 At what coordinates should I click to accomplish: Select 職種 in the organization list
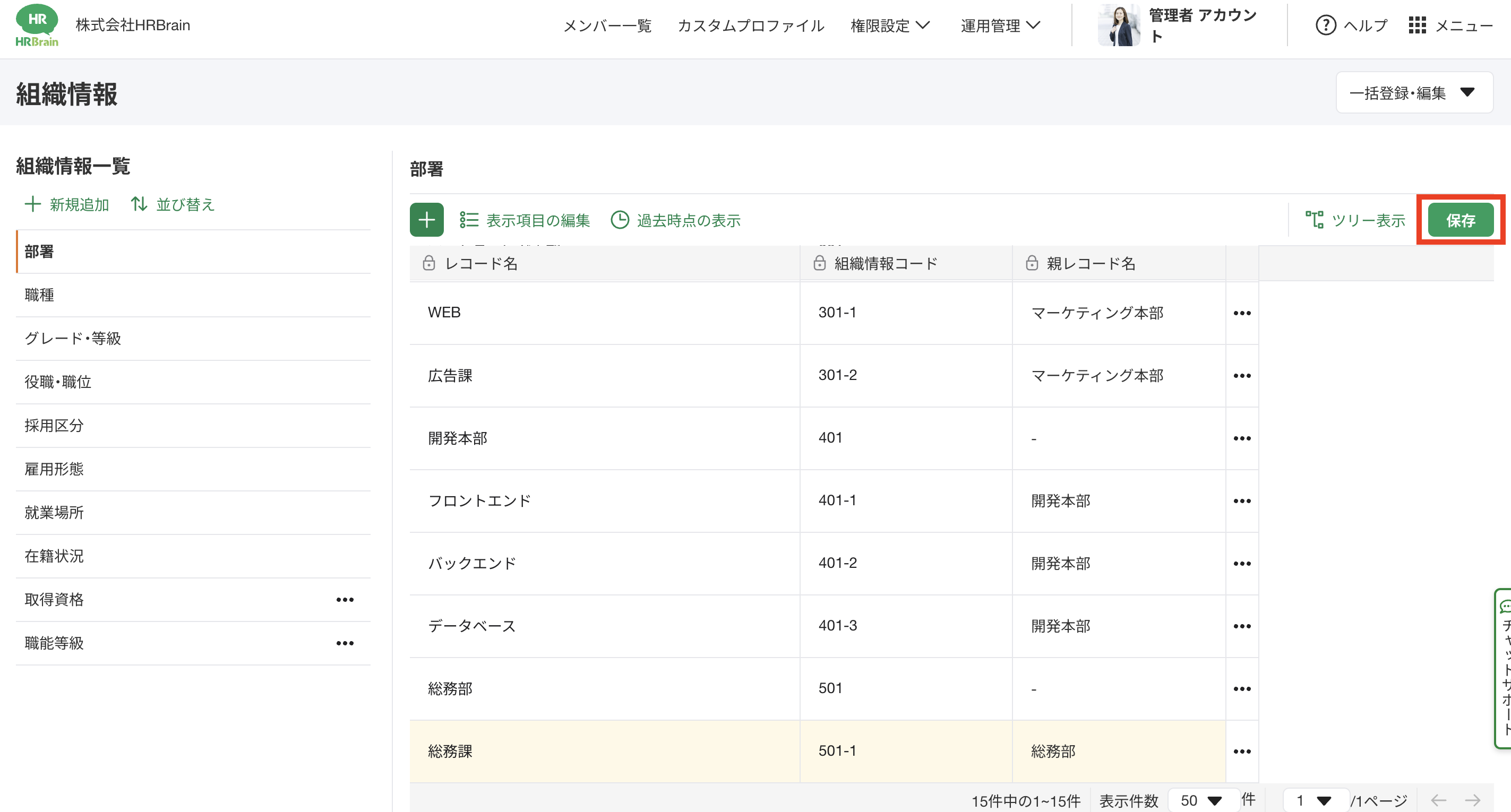[x=39, y=295]
